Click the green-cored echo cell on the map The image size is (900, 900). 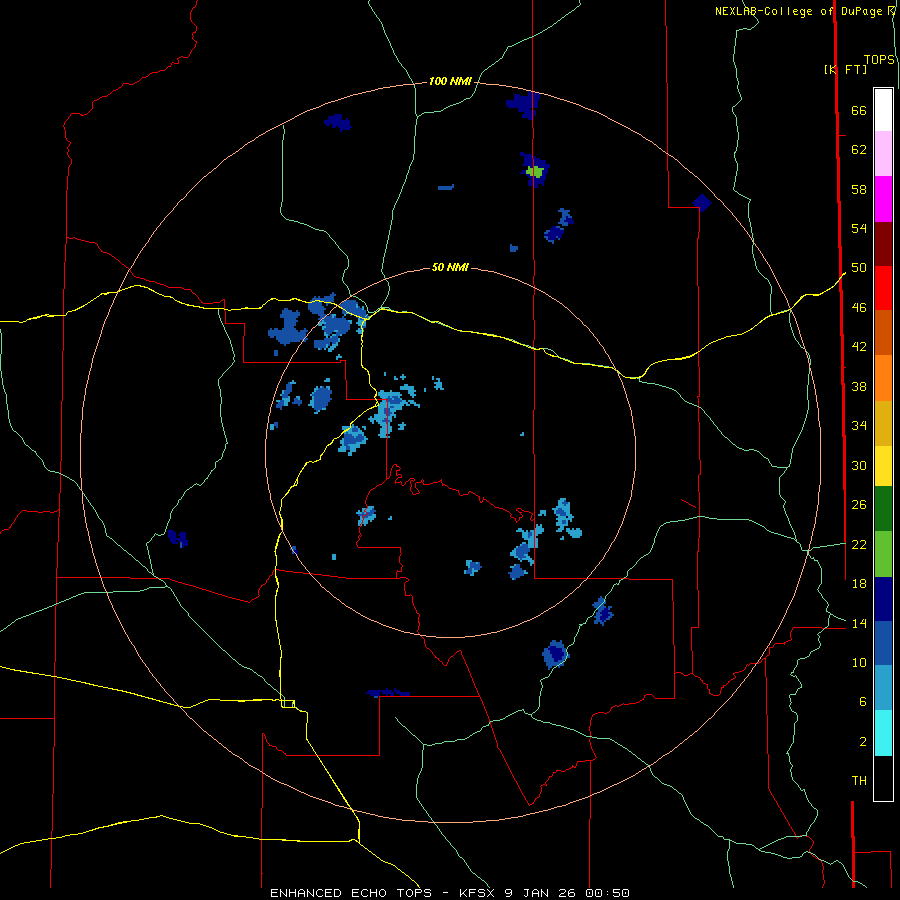tap(534, 171)
